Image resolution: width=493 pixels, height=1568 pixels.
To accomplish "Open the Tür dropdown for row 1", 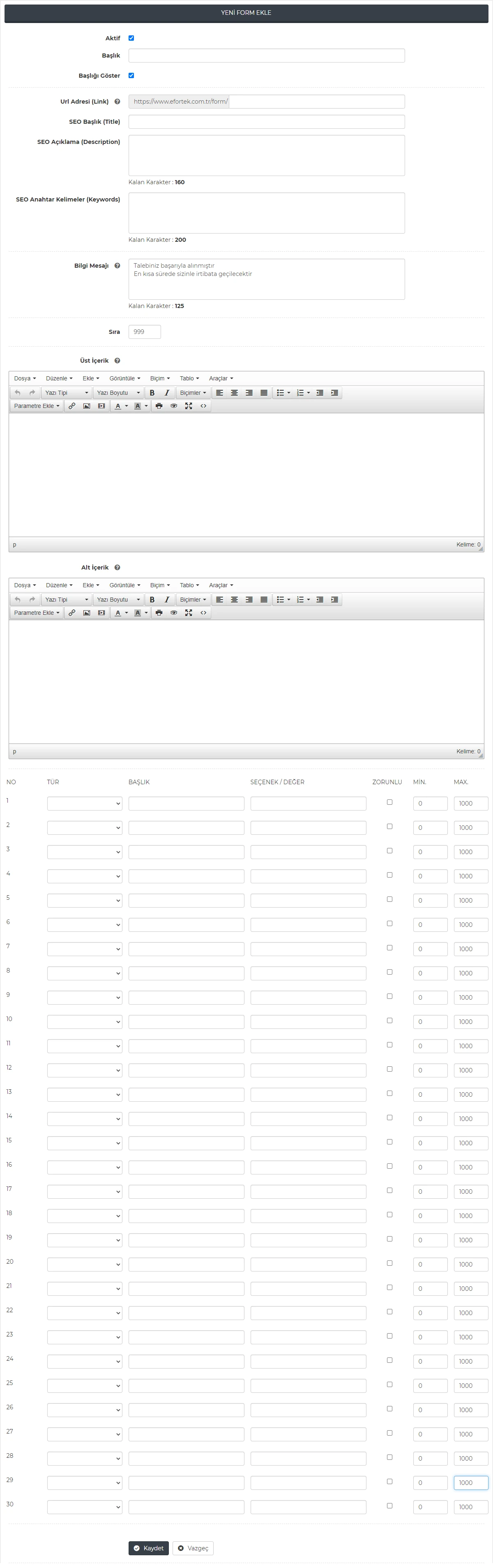I will coord(85,804).
